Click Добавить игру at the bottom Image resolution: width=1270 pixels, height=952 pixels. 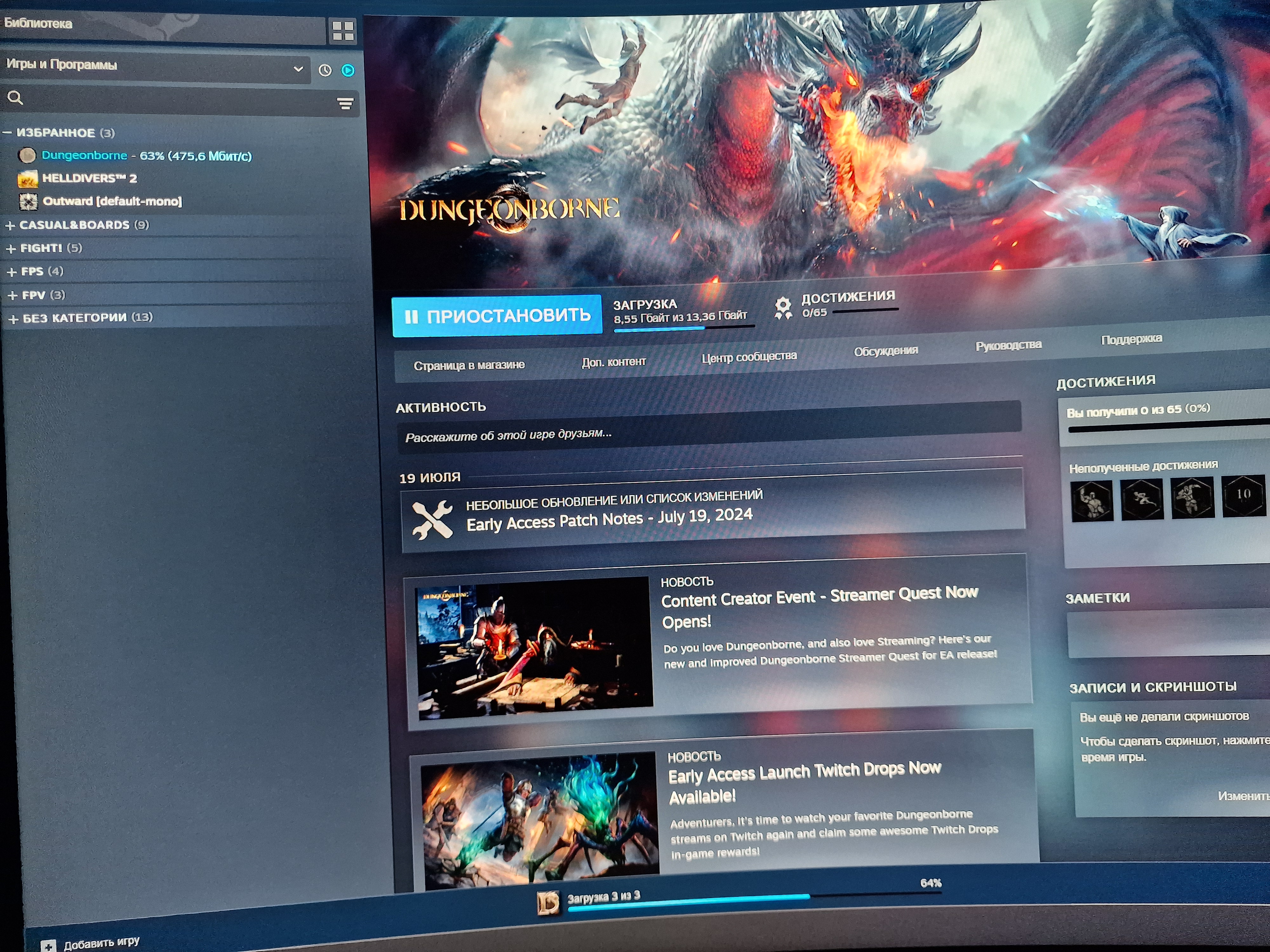(x=102, y=943)
